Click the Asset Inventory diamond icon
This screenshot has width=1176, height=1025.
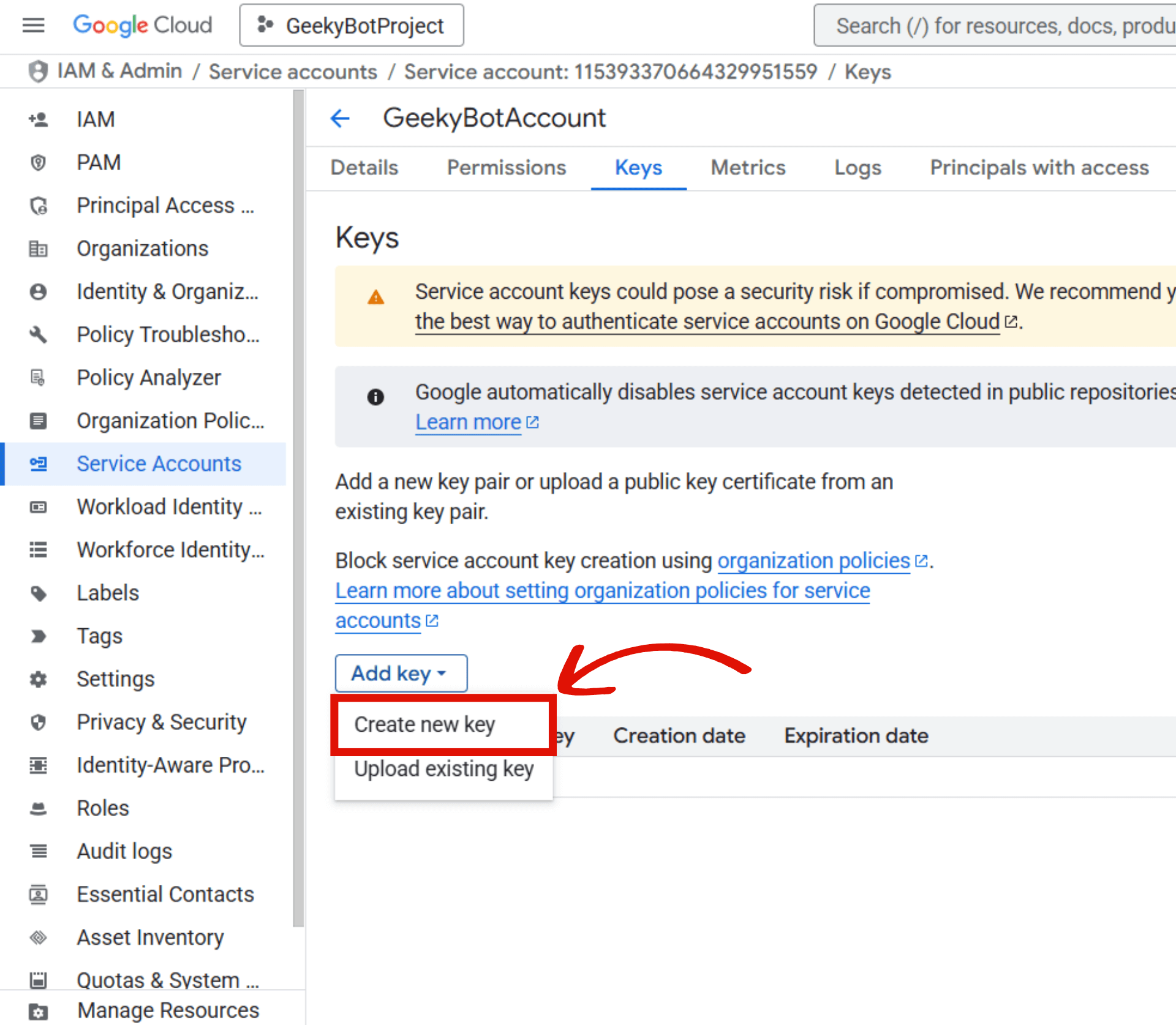(x=38, y=937)
